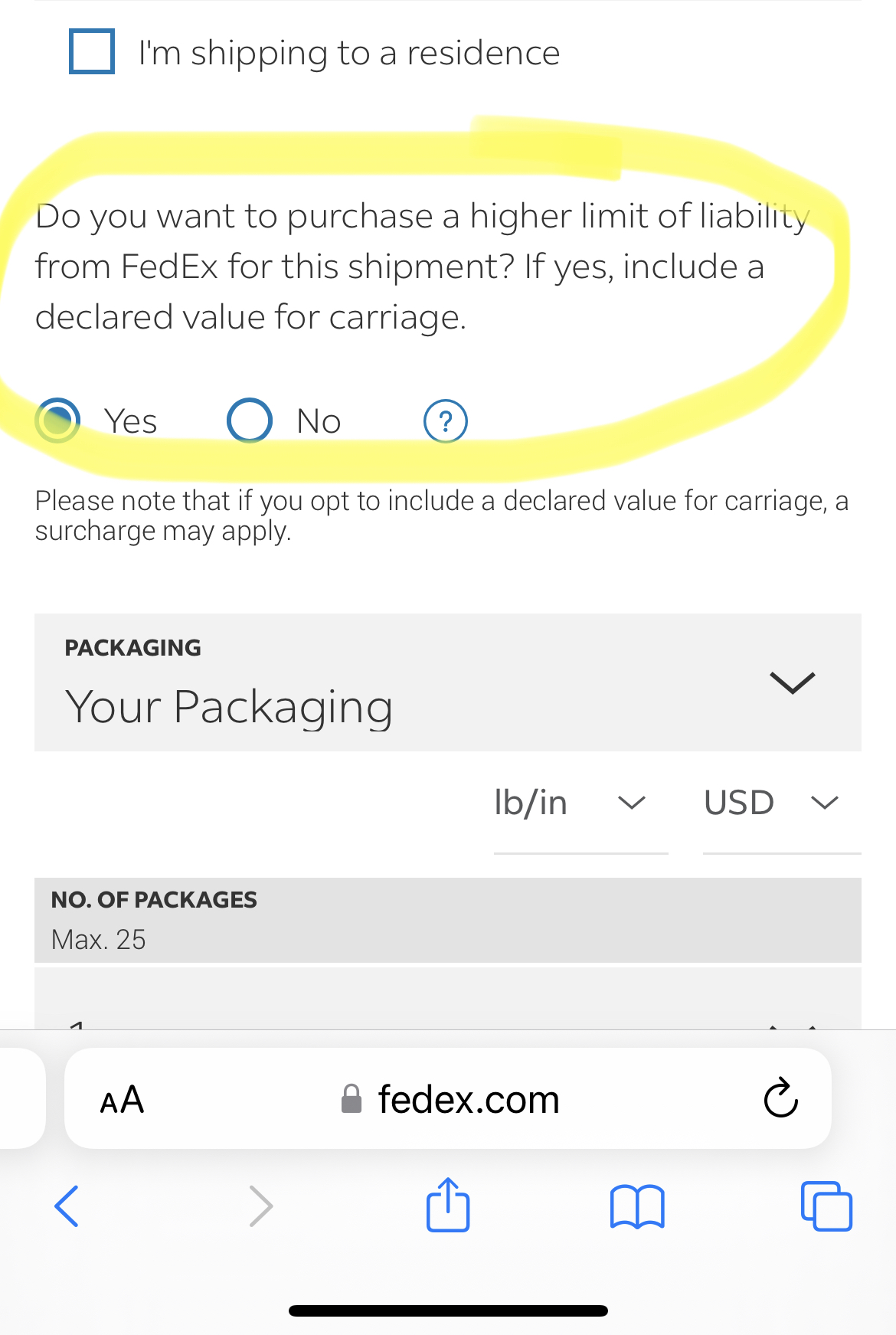The image size is (896, 1335).
Task: Open the Safari share sheet
Action: pos(448,1205)
